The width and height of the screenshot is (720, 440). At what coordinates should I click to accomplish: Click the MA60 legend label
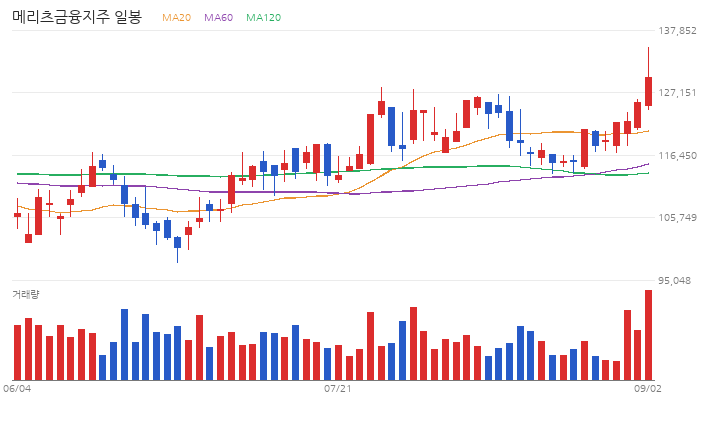pyautogui.click(x=219, y=17)
